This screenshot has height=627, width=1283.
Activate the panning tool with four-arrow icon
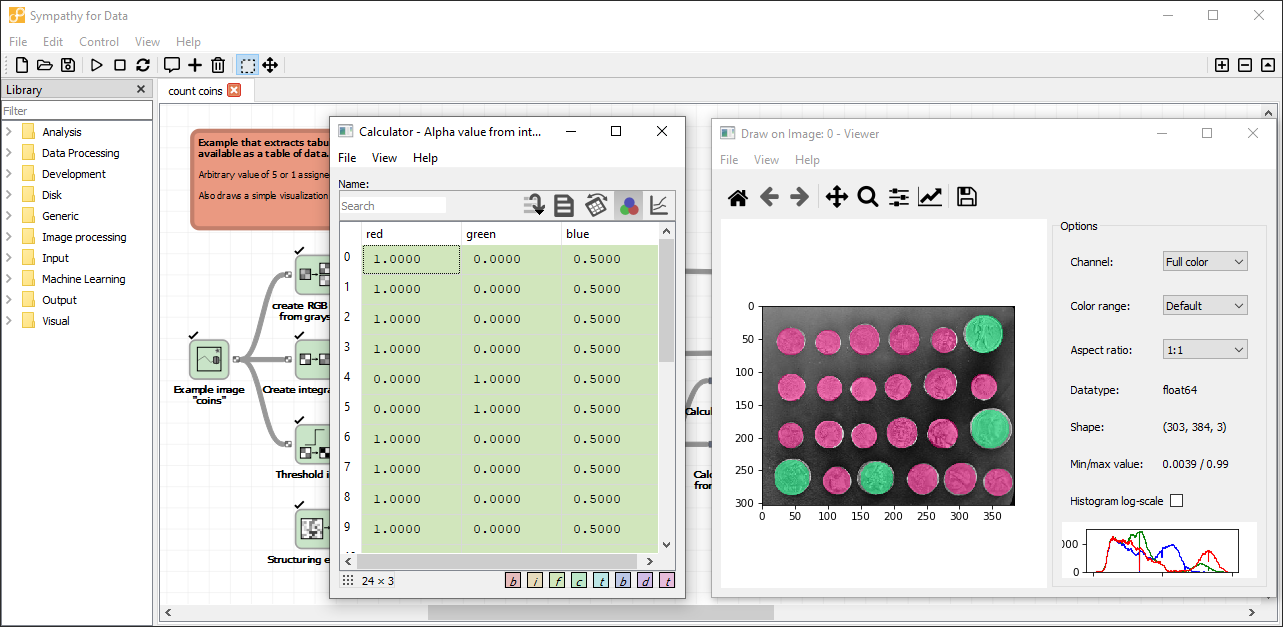[x=270, y=65]
